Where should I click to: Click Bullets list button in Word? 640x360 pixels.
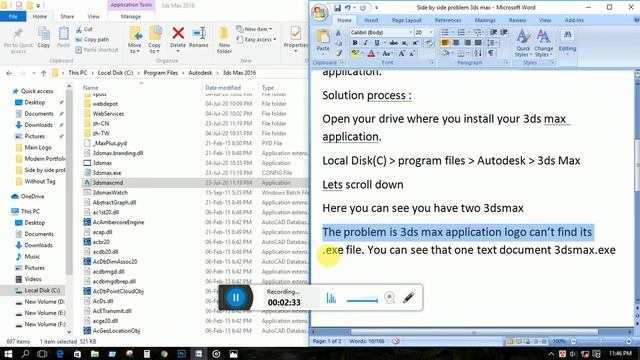[x=446, y=32]
